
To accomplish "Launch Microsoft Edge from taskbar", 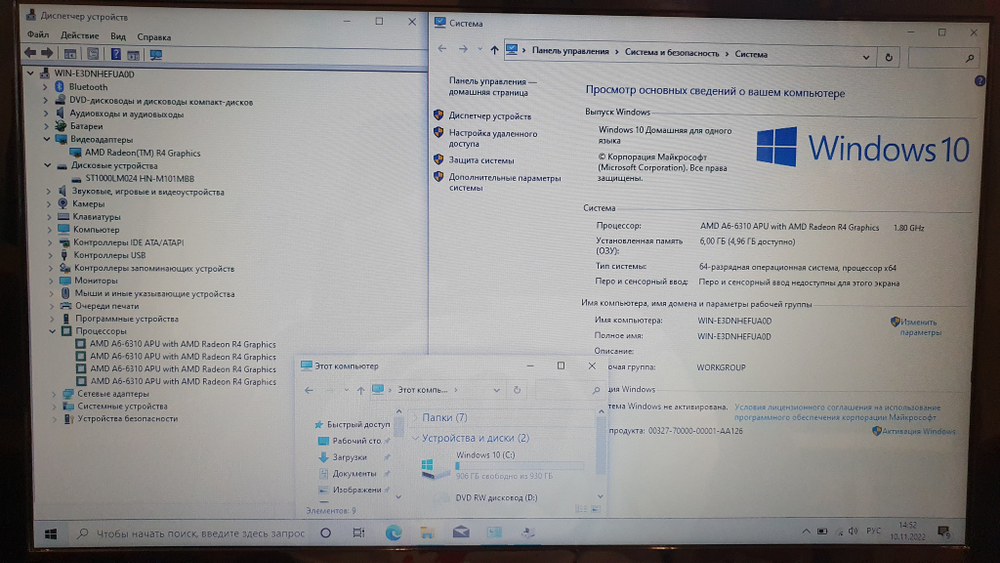I will (x=393, y=532).
